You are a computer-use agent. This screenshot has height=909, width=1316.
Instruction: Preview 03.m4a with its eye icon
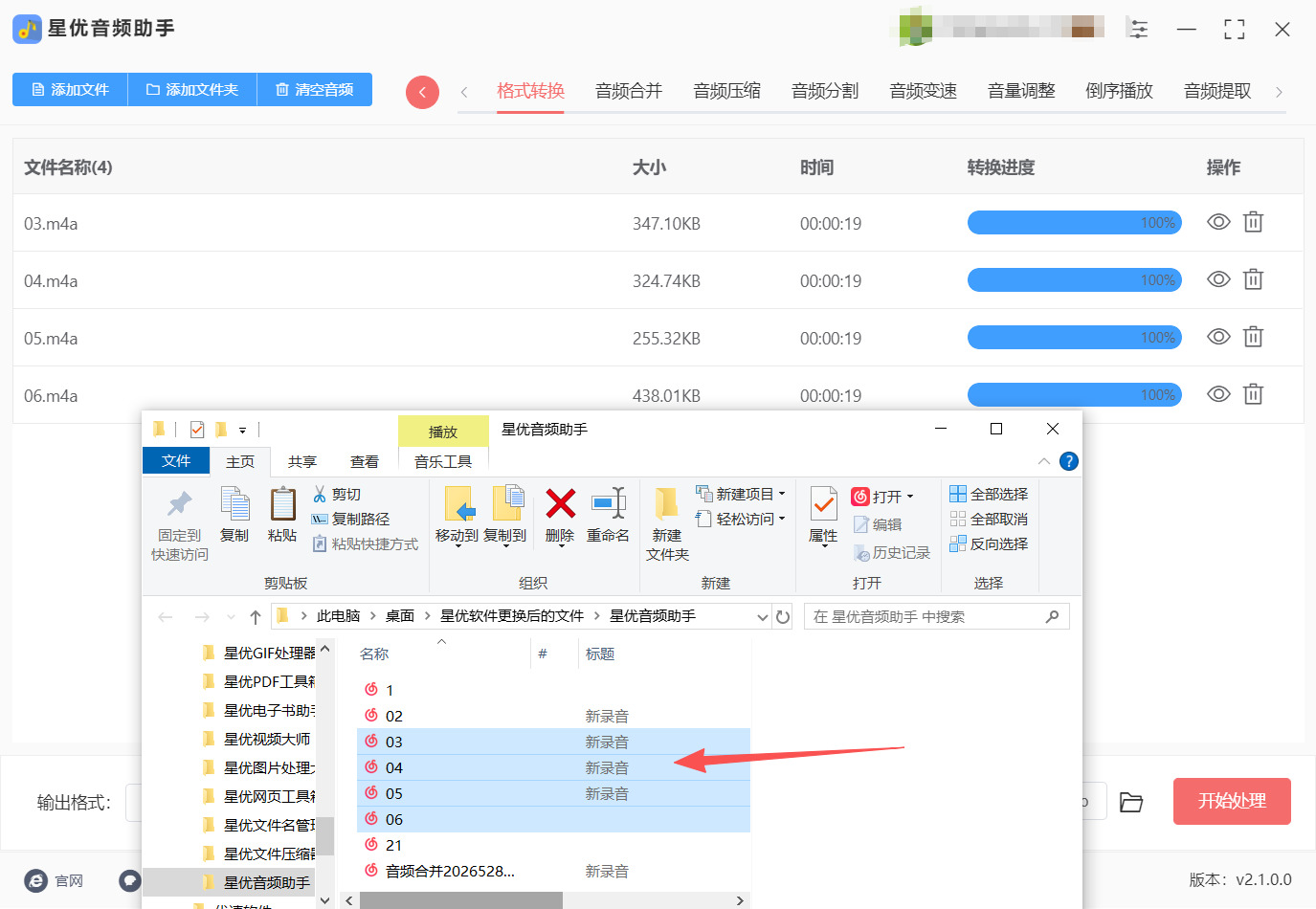point(1218,222)
